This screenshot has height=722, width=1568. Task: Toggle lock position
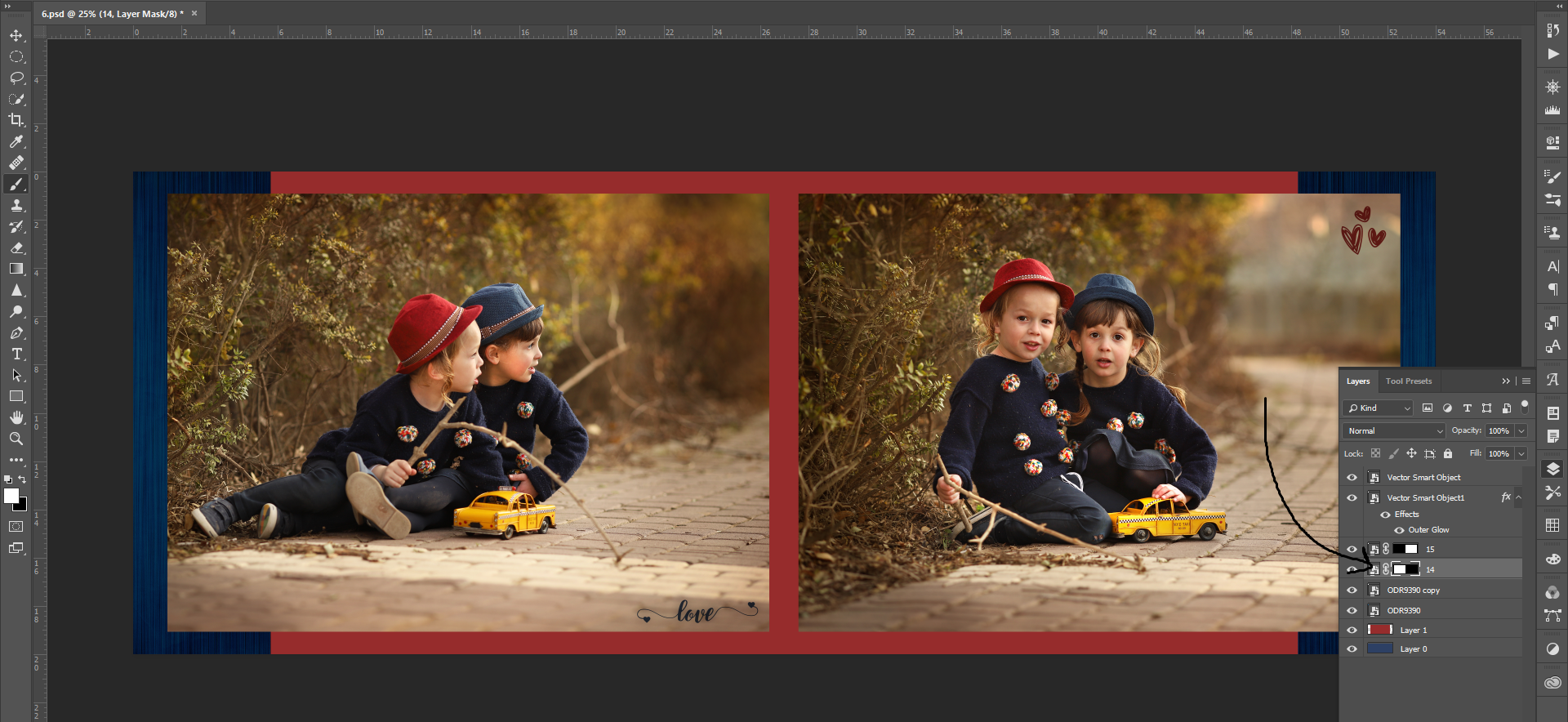(1411, 453)
